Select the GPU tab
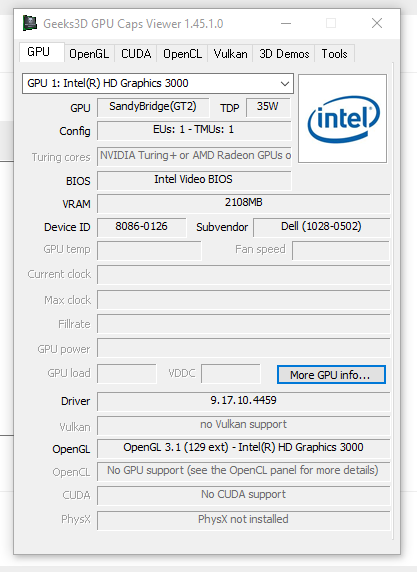This screenshot has width=417, height=572. coord(41,53)
